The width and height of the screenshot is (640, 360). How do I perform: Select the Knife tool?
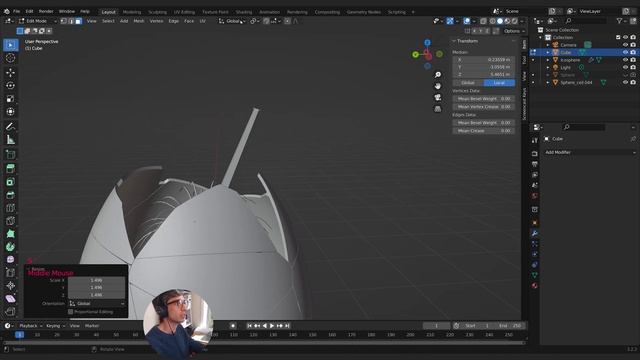(x=11, y=221)
